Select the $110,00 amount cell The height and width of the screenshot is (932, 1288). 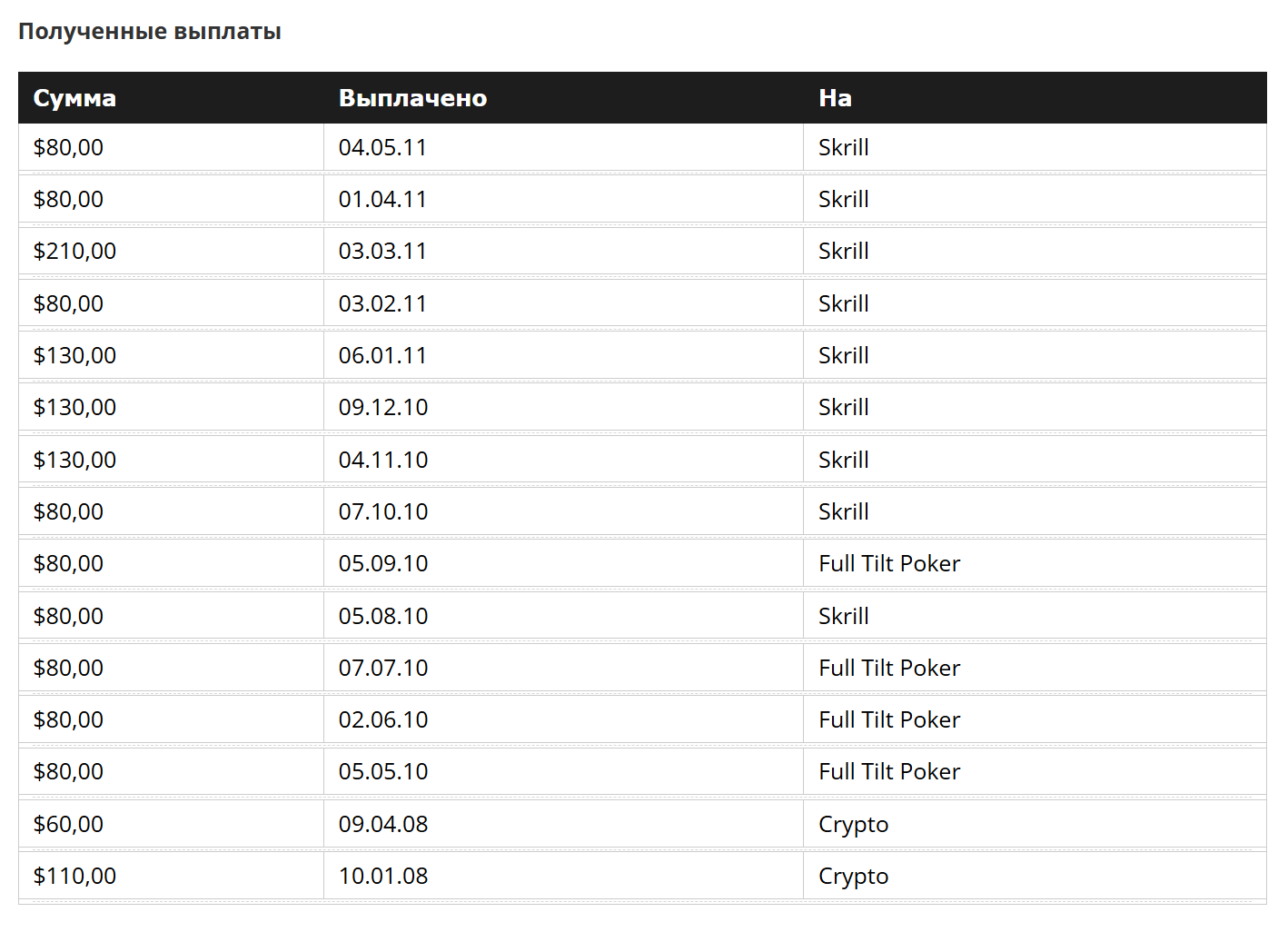(x=171, y=877)
